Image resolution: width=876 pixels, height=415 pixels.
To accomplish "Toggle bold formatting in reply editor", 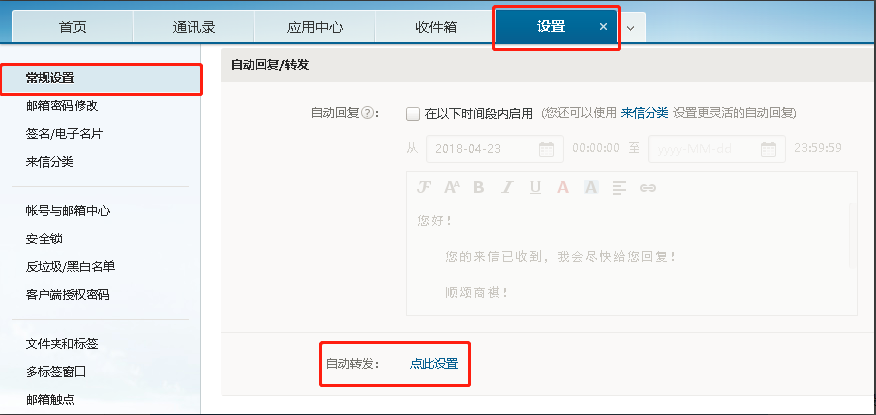I will point(478,187).
